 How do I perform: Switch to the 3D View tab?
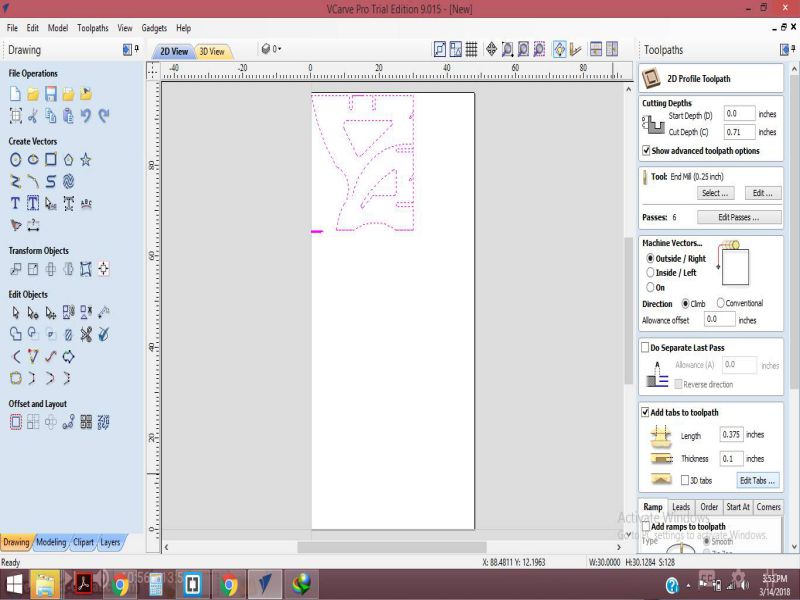212,52
